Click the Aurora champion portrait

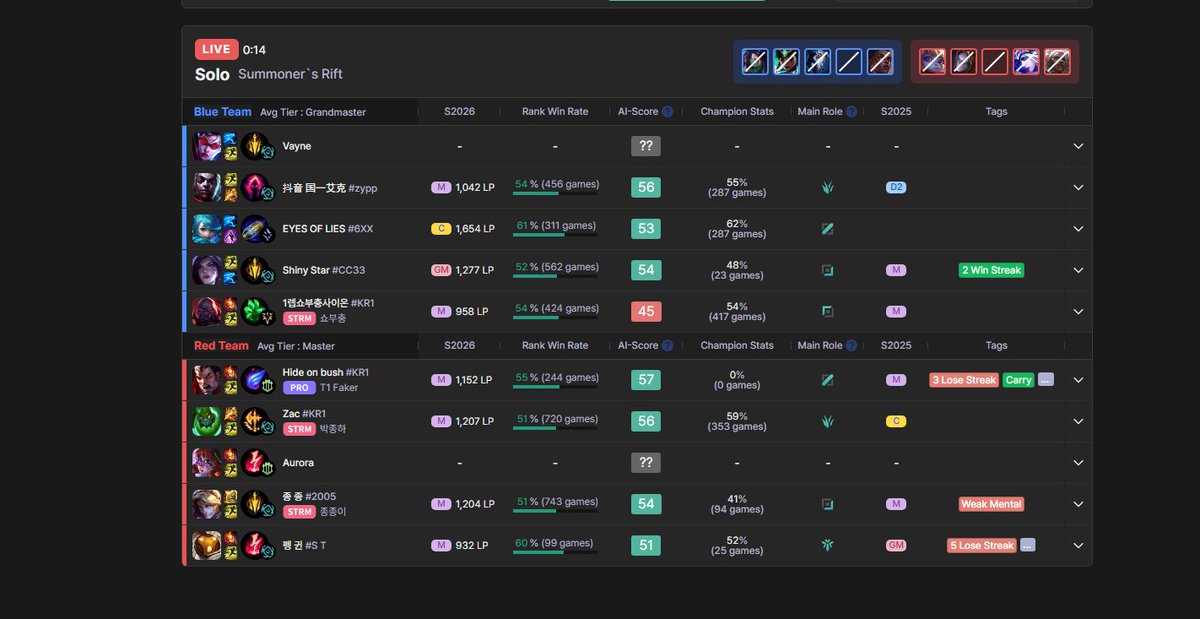pyautogui.click(x=207, y=463)
